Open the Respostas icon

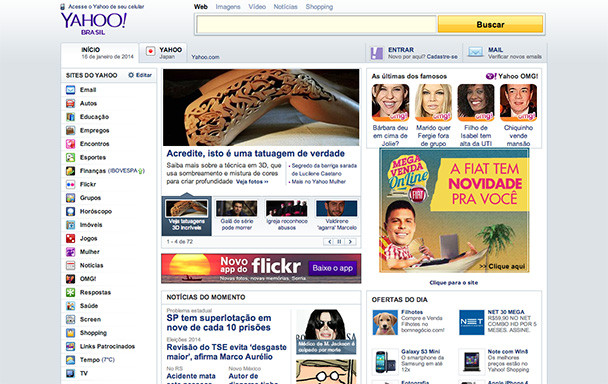point(70,292)
